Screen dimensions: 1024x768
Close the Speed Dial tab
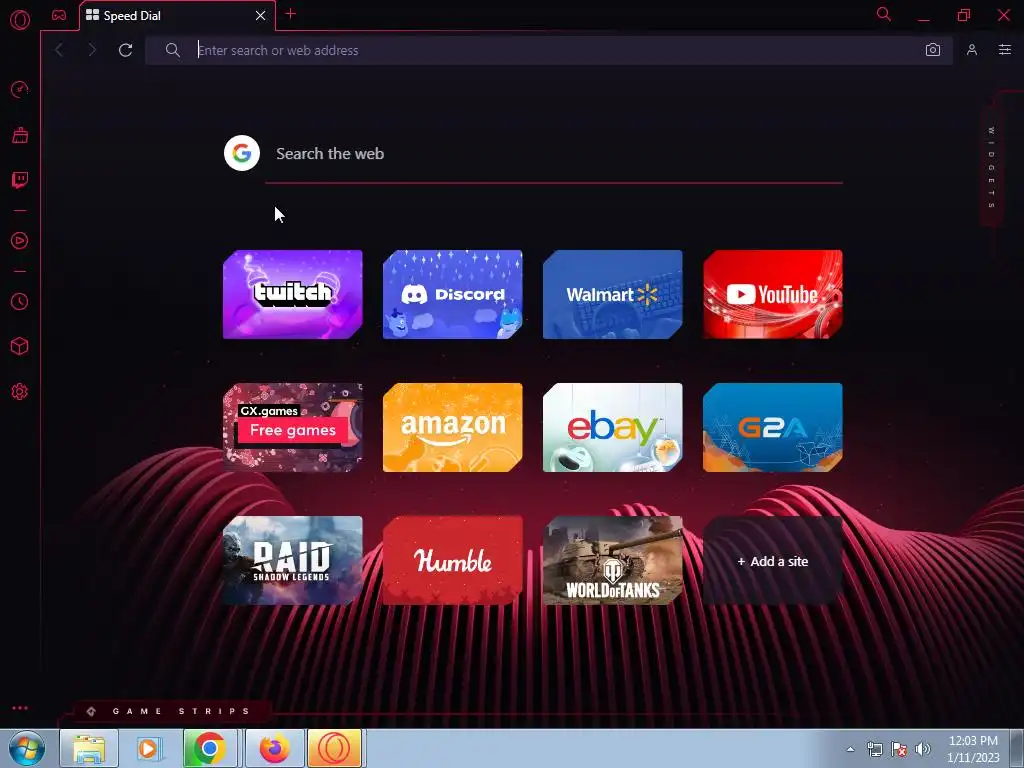click(261, 16)
